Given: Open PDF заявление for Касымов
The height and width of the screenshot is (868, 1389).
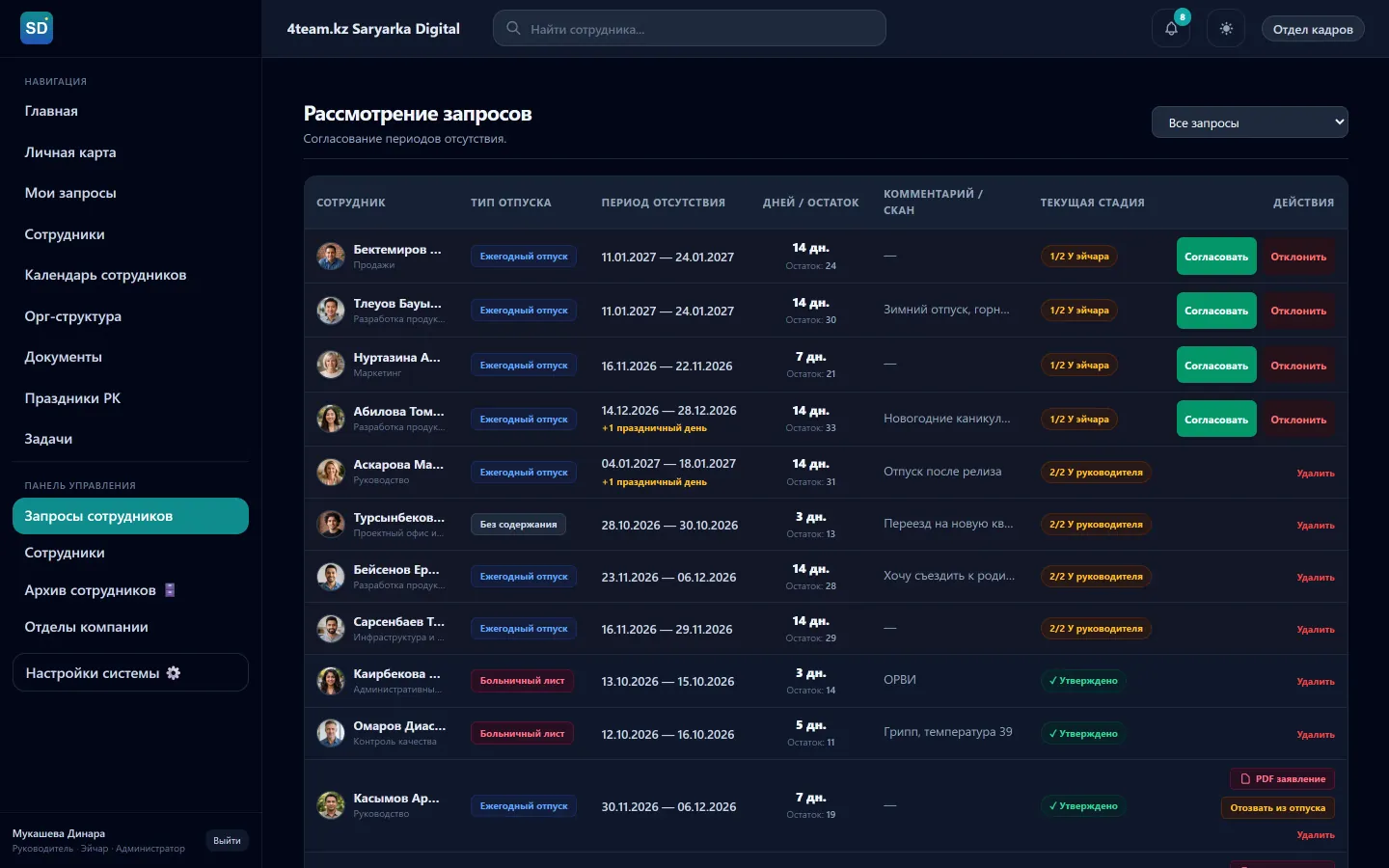Looking at the screenshot, I should click(x=1283, y=779).
